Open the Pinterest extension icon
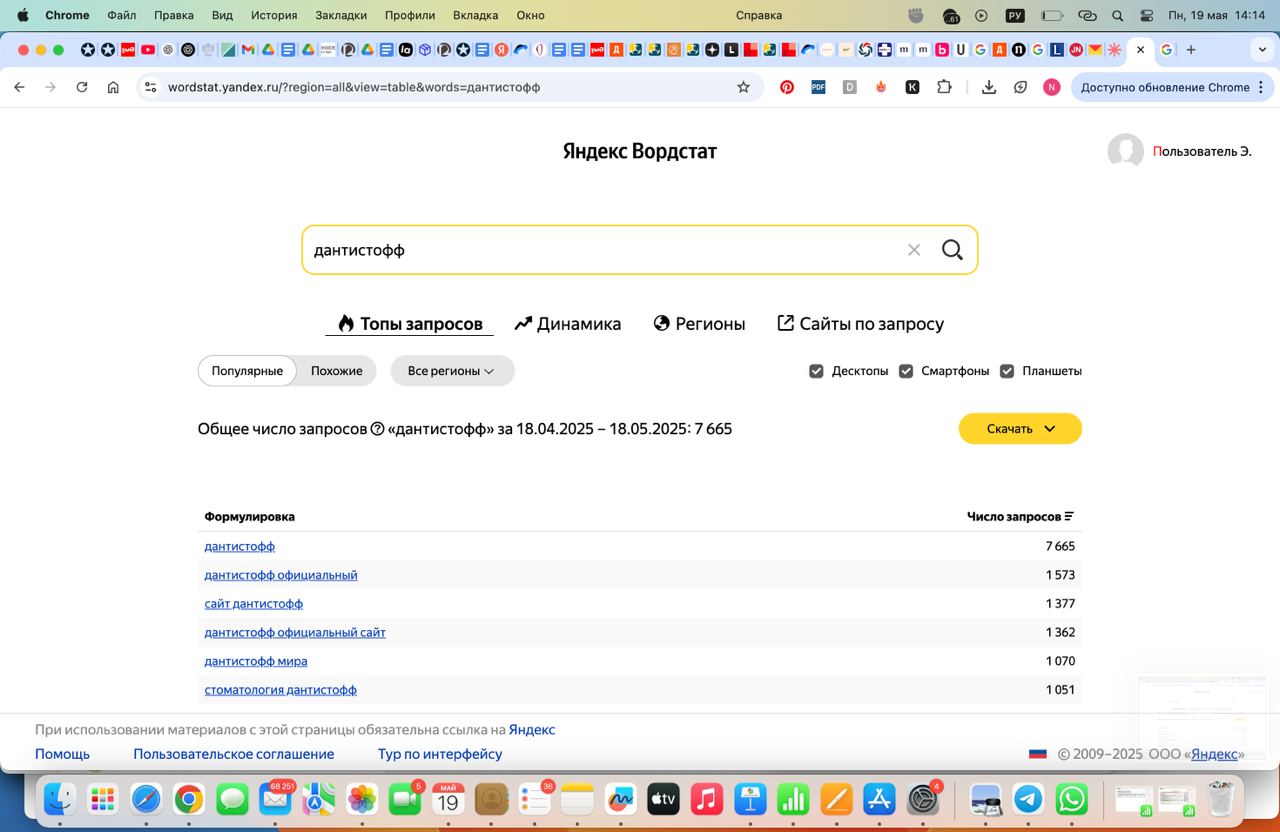The image size is (1280, 832). click(787, 87)
